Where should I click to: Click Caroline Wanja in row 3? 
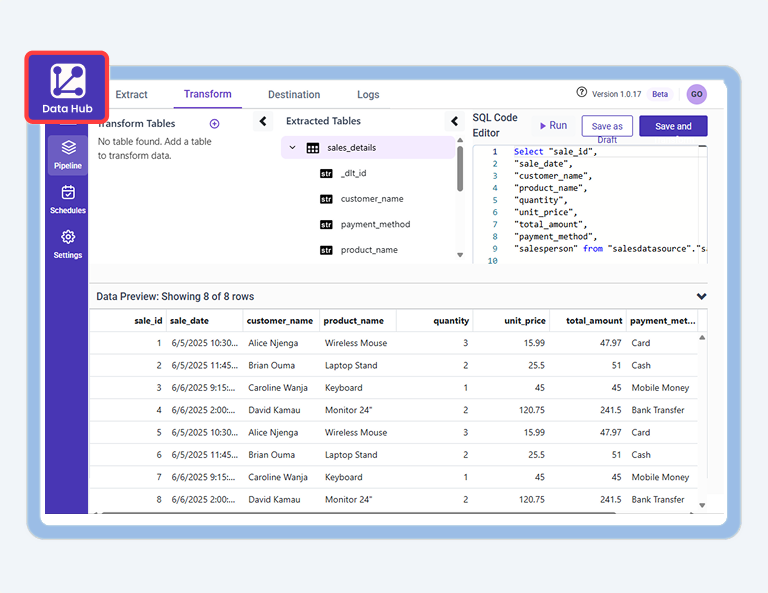[278, 388]
